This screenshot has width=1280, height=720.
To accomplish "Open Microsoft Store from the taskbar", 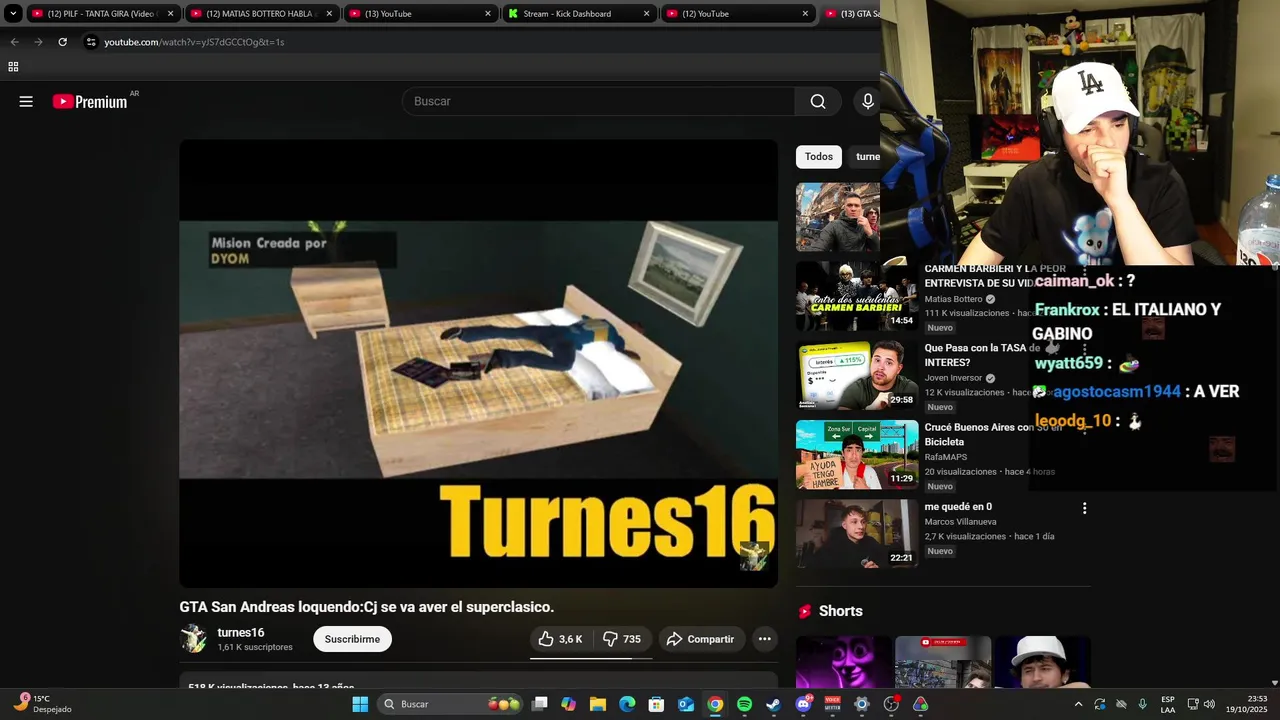I will tap(656, 704).
